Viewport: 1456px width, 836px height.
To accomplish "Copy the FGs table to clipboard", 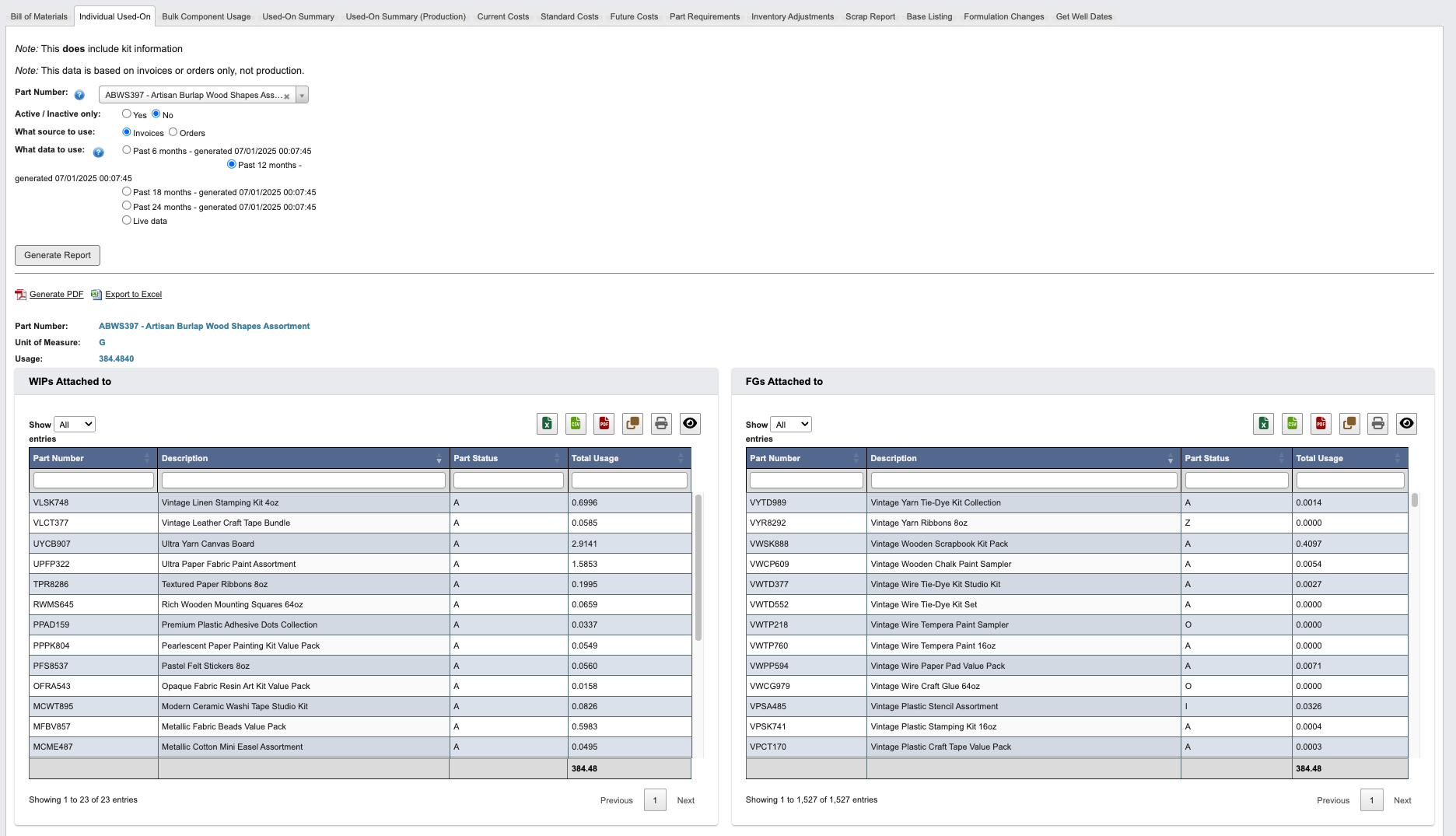I will tap(1349, 424).
